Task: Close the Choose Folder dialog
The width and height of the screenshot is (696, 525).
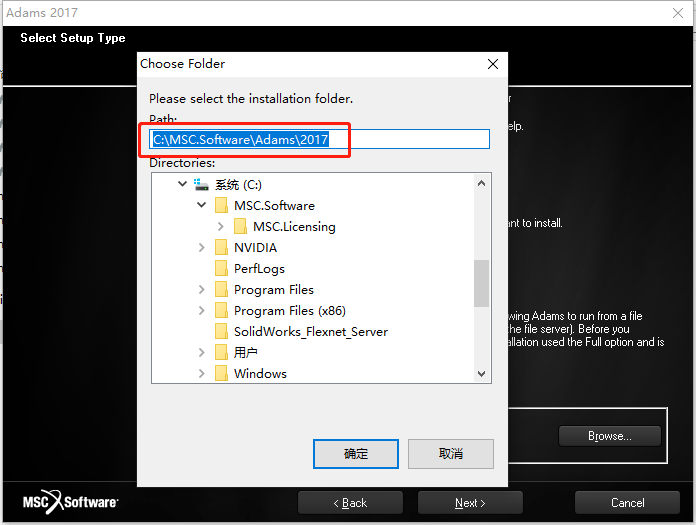Action: coord(493,64)
